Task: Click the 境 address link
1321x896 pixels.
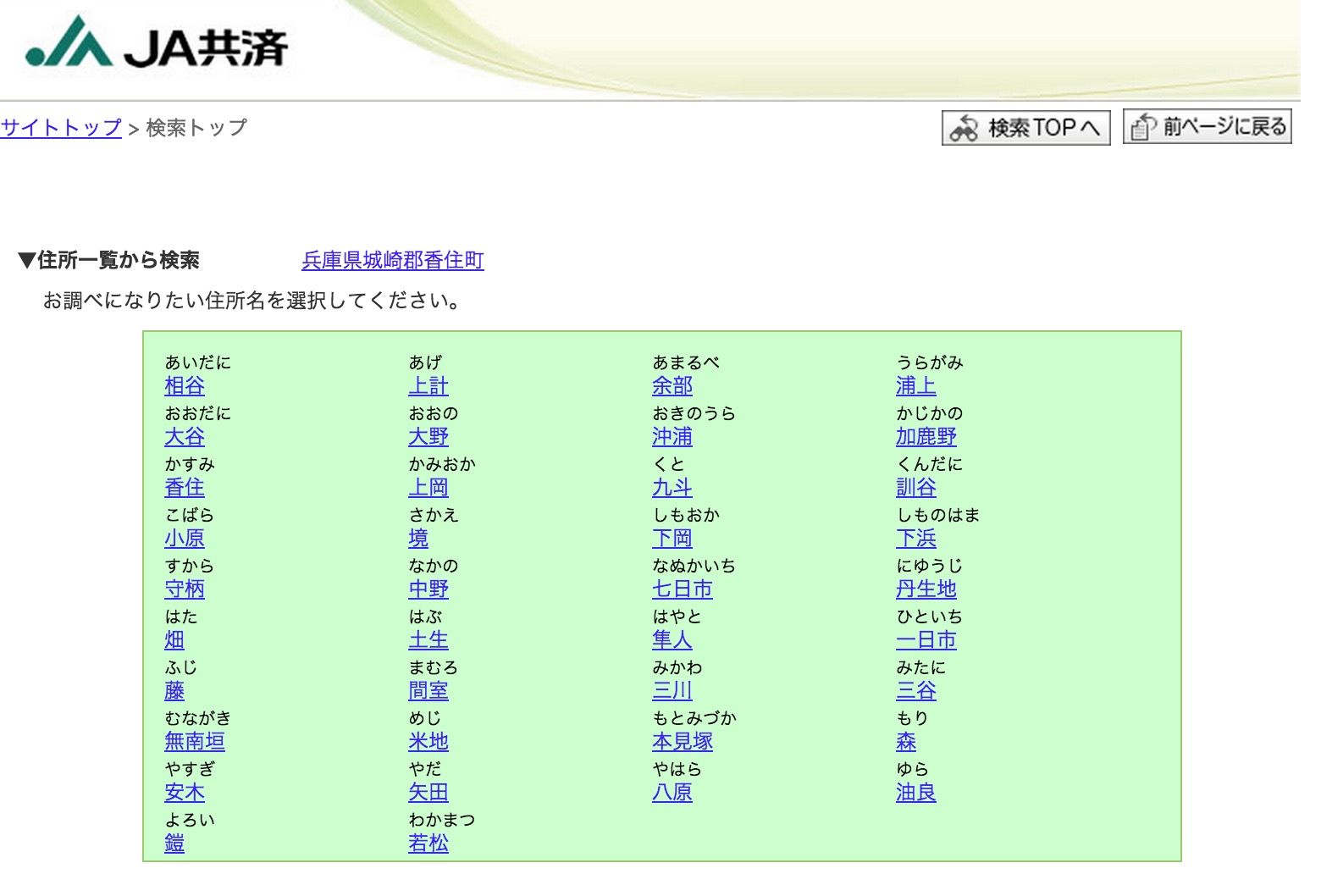Action: pyautogui.click(x=418, y=539)
